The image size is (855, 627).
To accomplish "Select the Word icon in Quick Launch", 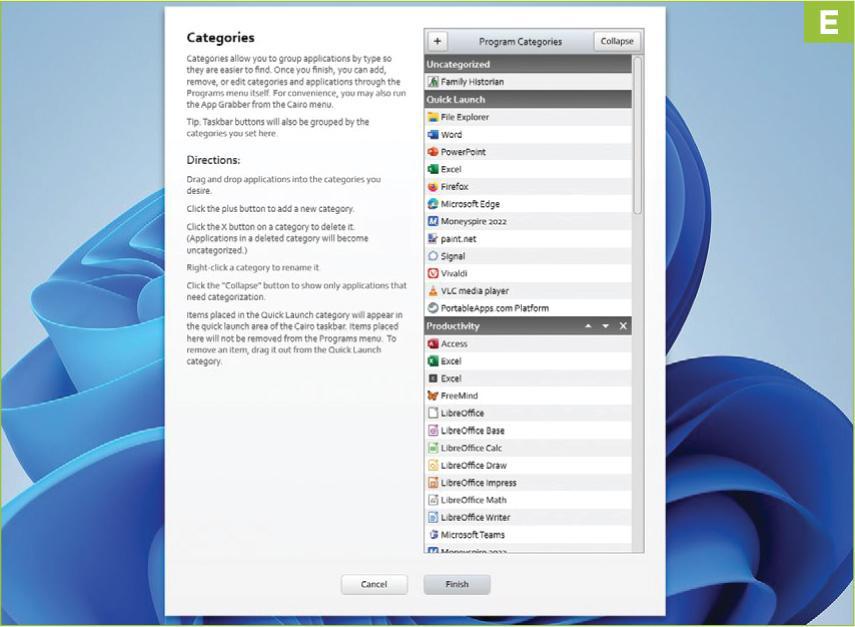I will [x=433, y=134].
